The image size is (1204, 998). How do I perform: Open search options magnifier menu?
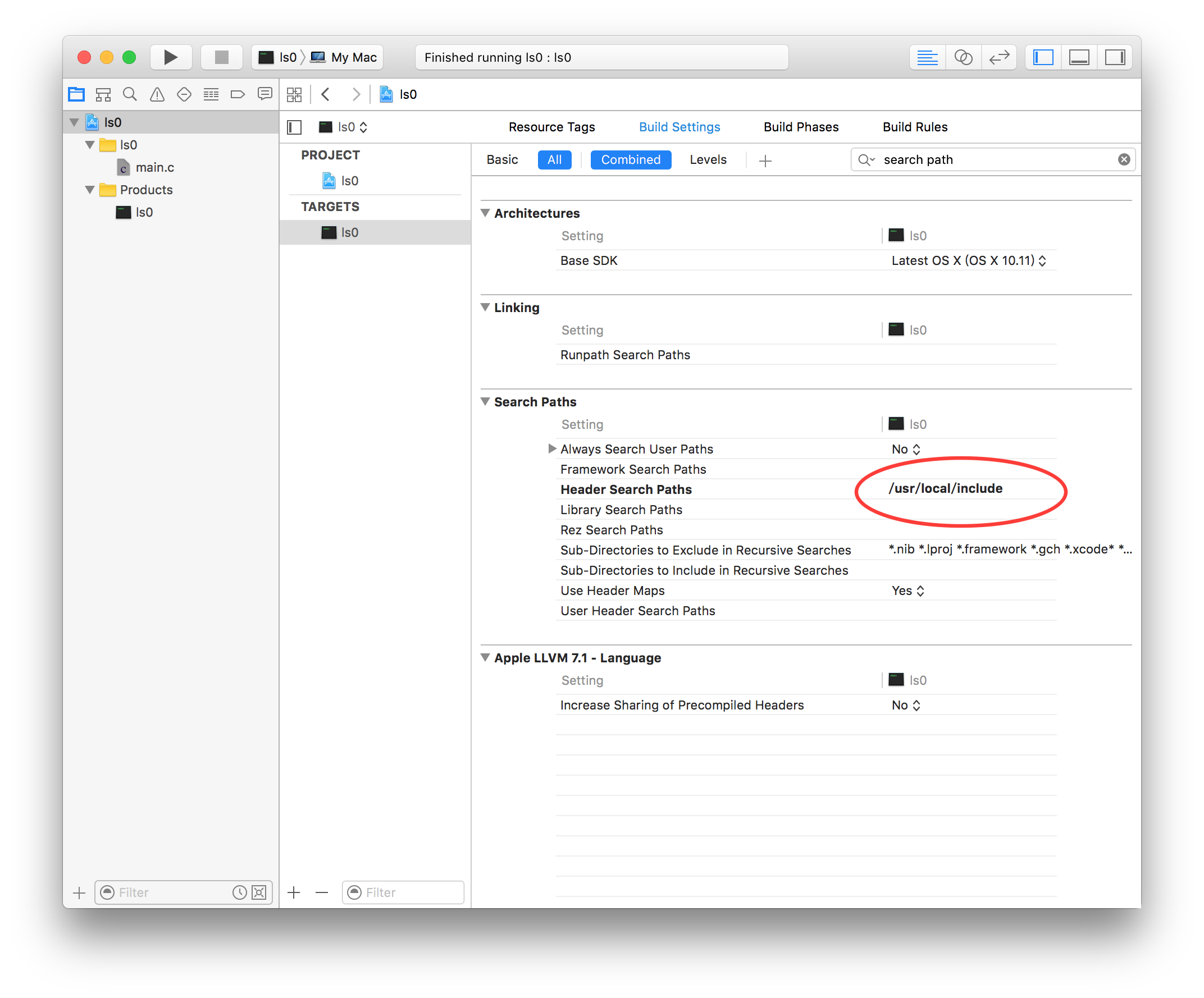coord(866,160)
